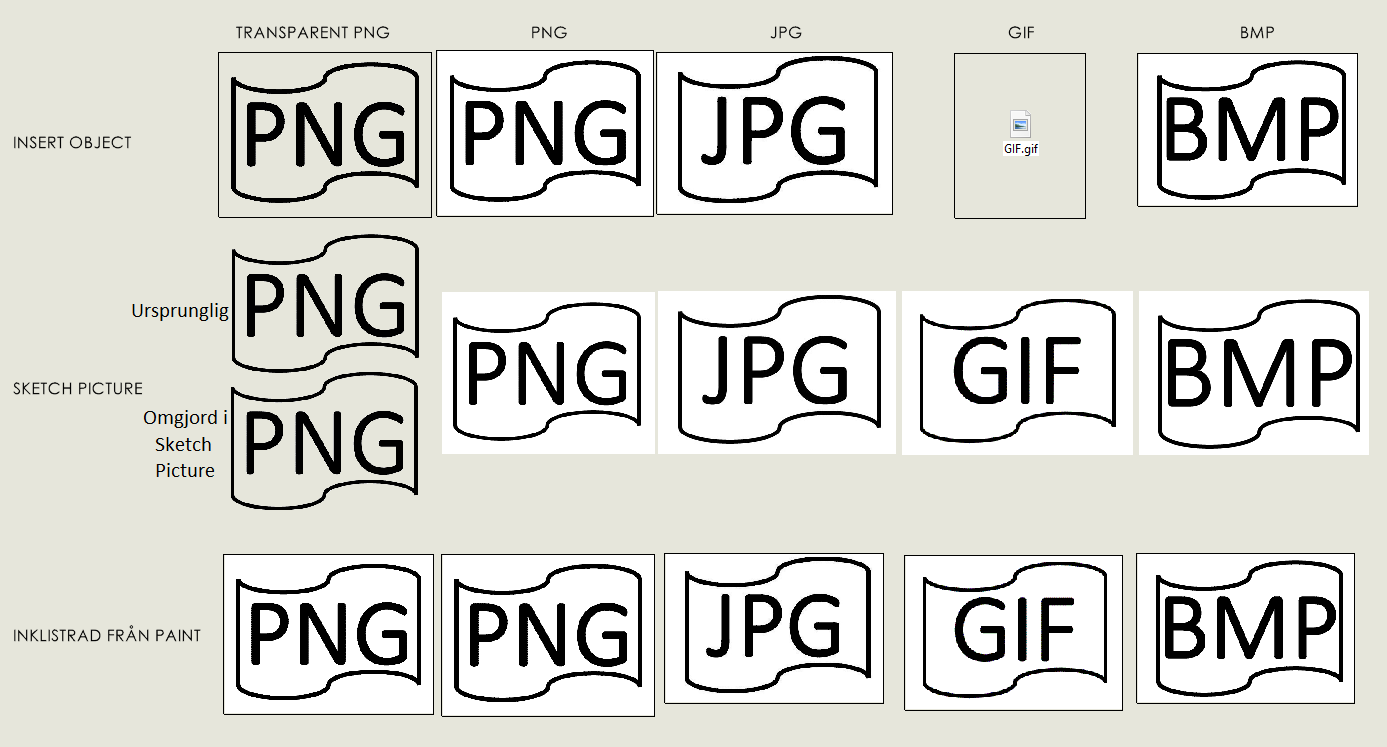Screen dimensions: 1387x747
Task: Select the SKETCH PICTURE row label
Action: [x=78, y=388]
